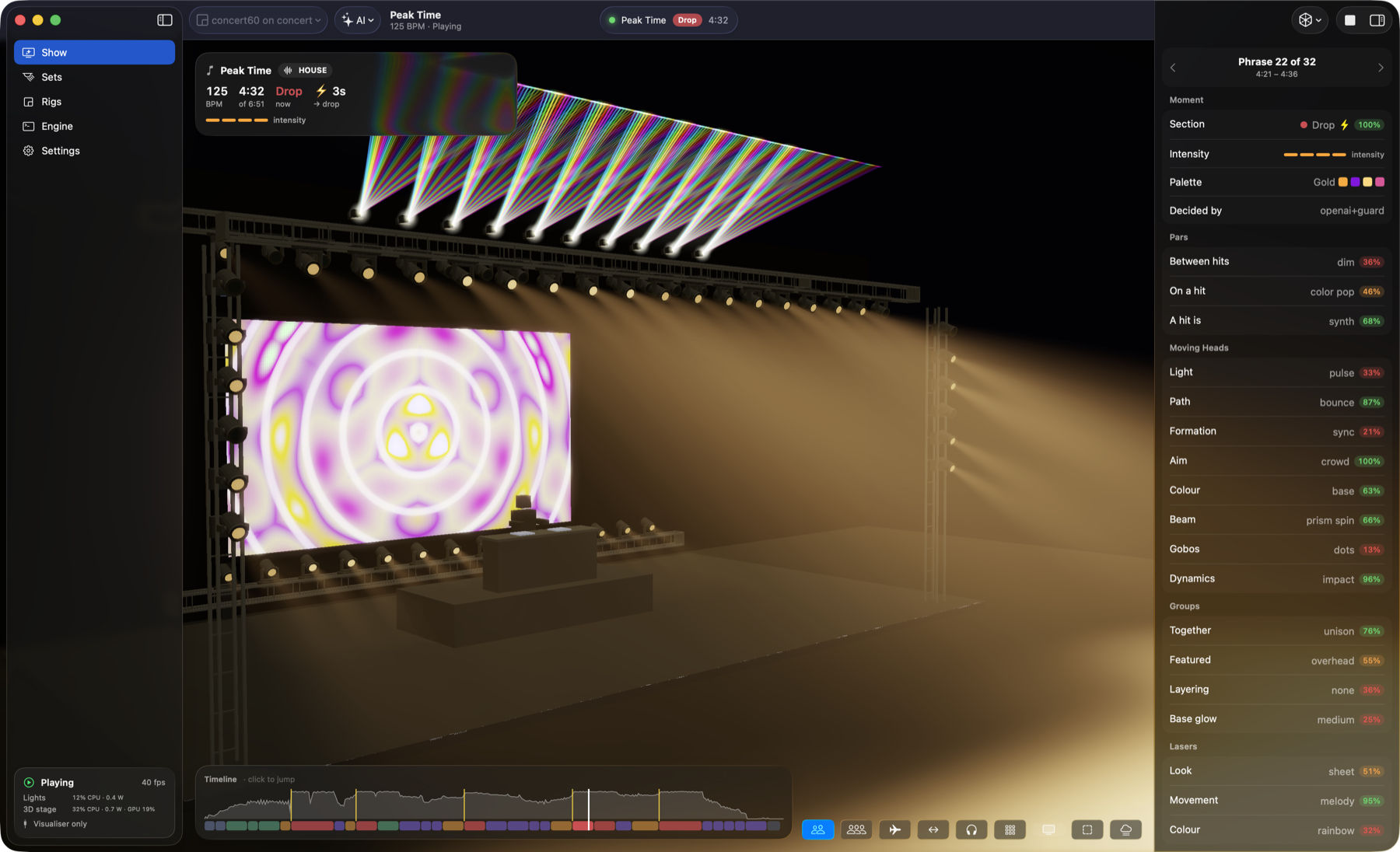
Task: Open Settings in the sidebar
Action: coord(94,151)
